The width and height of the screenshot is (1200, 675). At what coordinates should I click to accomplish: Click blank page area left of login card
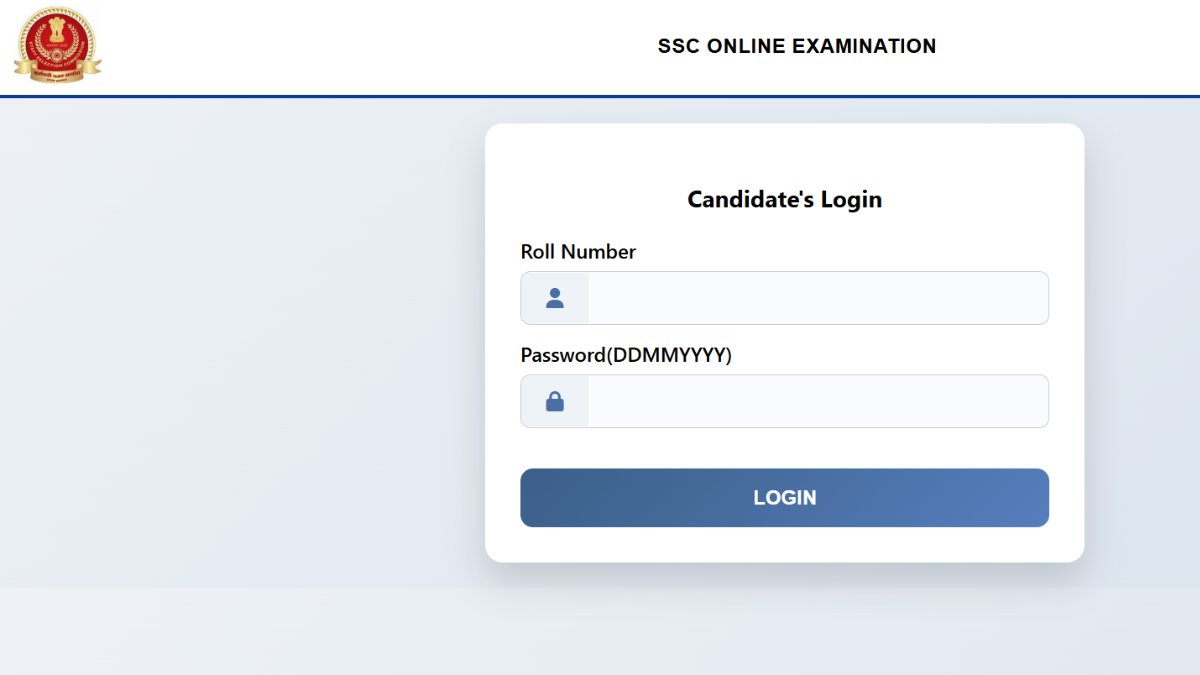(240, 340)
